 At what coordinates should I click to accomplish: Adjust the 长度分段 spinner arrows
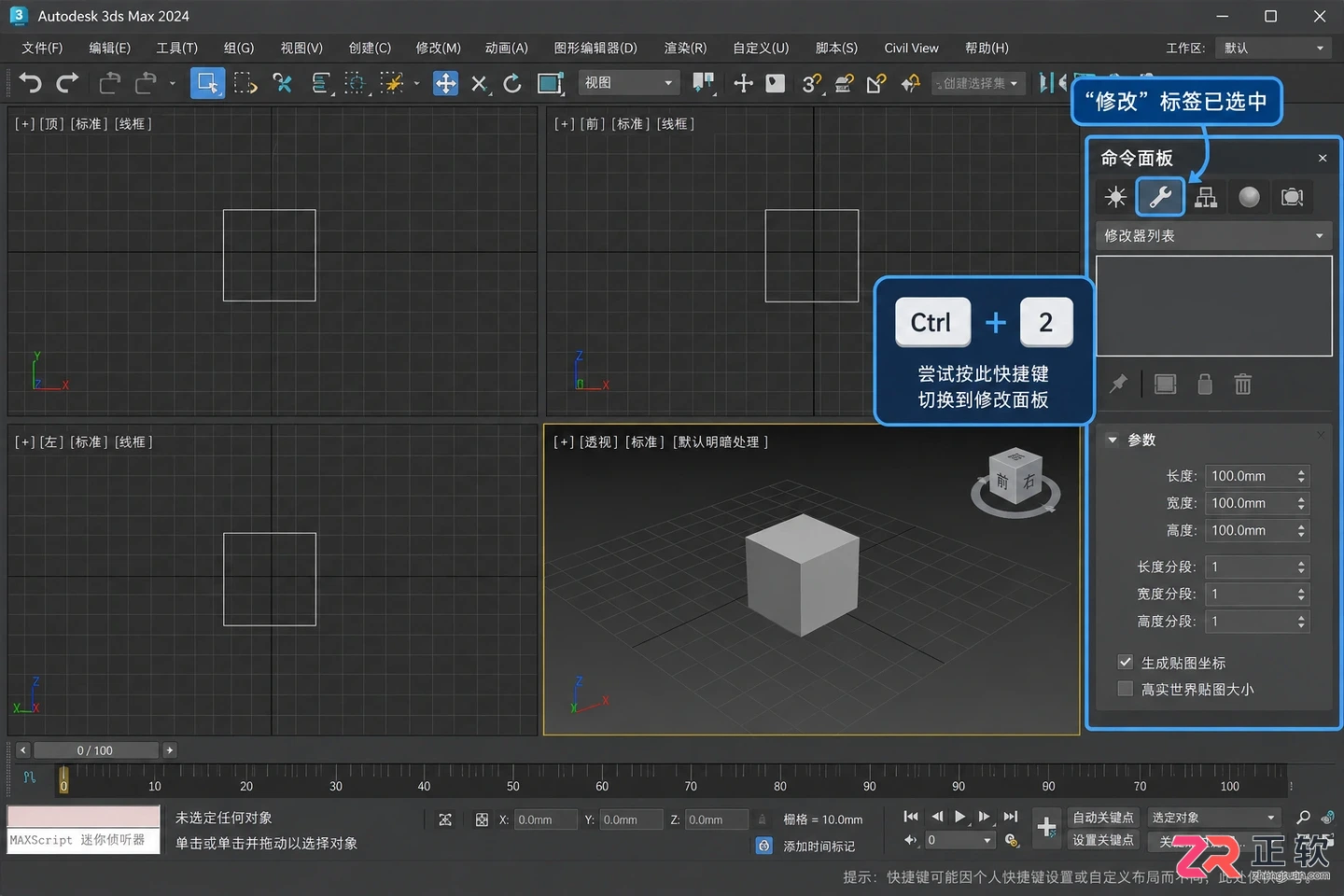1301,567
